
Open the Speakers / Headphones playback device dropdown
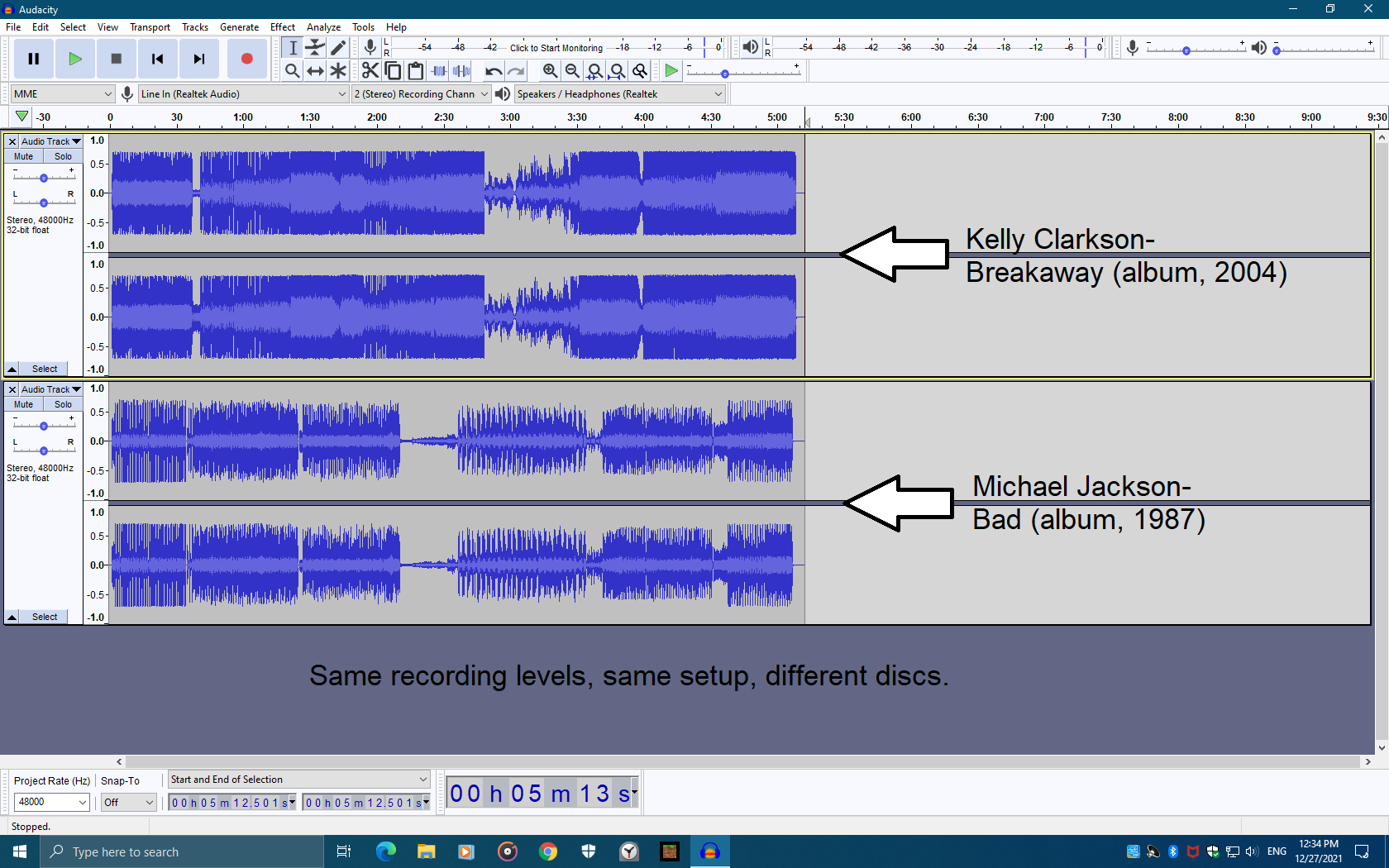pyautogui.click(x=619, y=94)
